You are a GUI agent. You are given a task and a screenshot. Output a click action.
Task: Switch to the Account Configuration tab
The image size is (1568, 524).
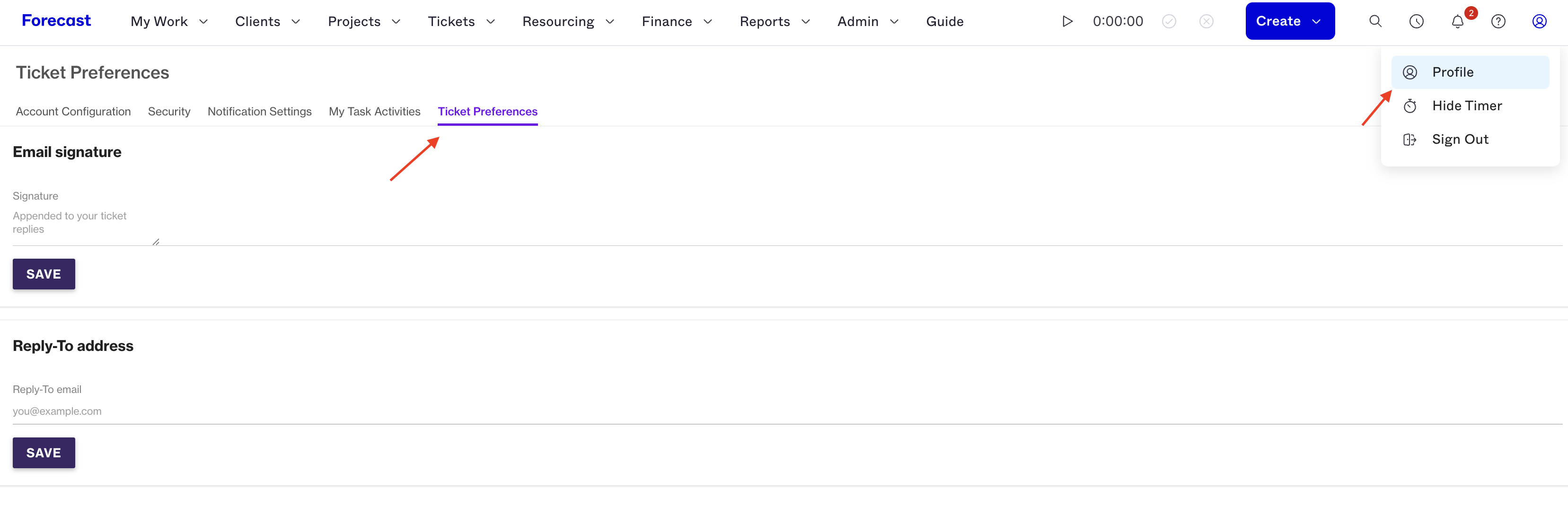click(x=73, y=112)
